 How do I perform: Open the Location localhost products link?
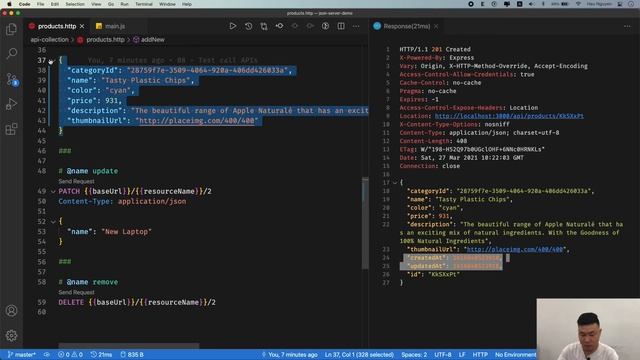click(509, 116)
